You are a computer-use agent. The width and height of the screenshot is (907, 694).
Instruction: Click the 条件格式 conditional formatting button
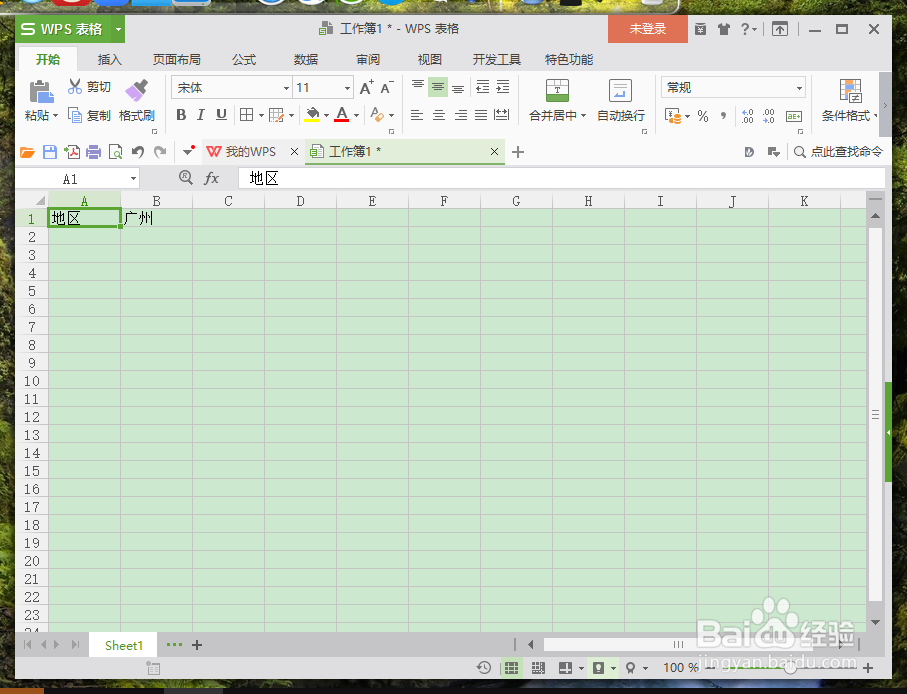click(849, 101)
